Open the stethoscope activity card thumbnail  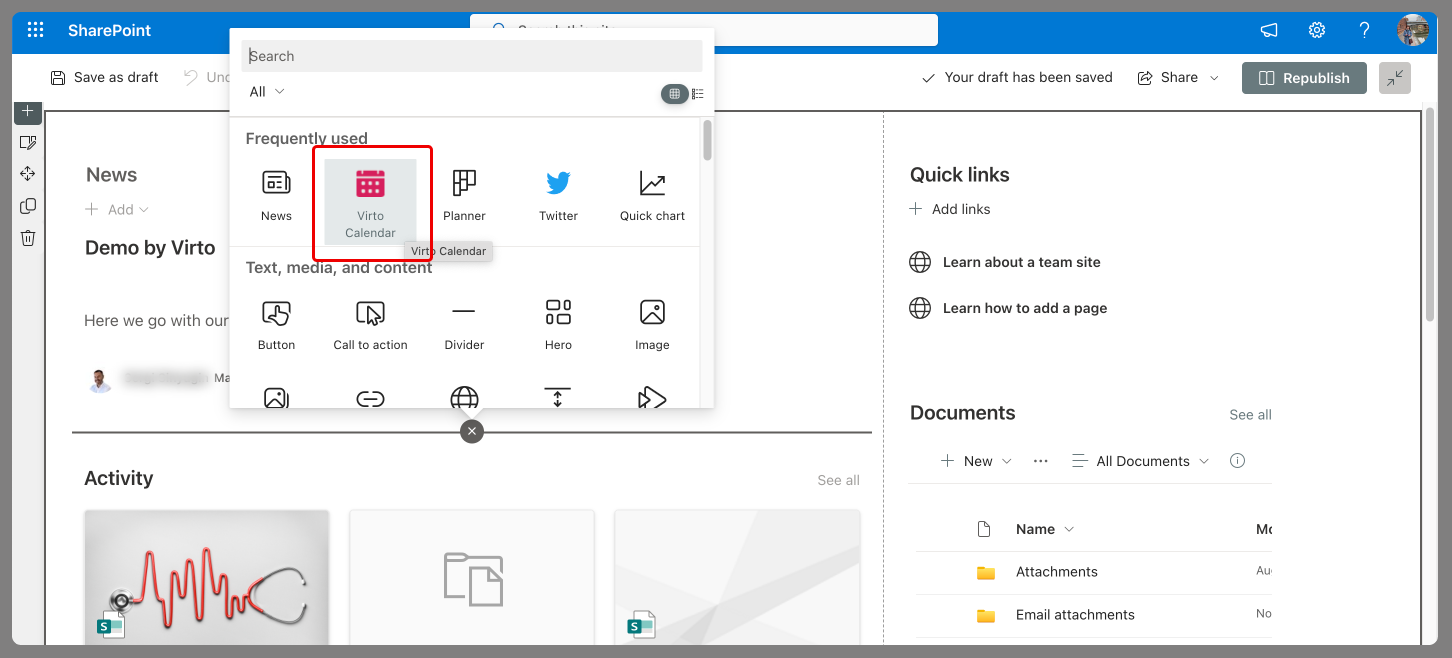207,577
